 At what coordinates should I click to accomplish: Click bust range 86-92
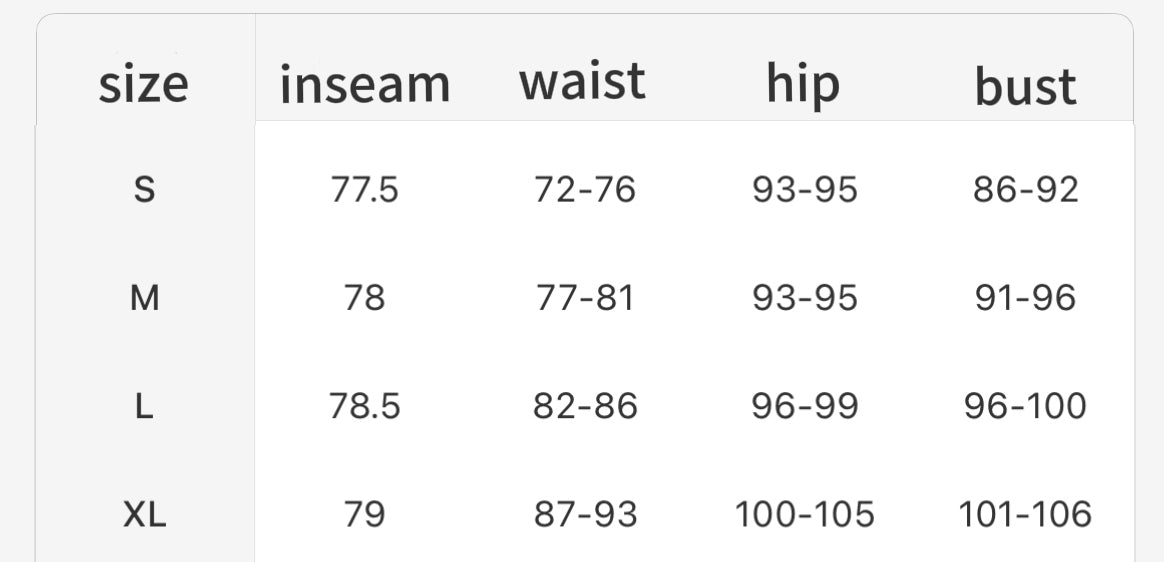tap(1026, 189)
